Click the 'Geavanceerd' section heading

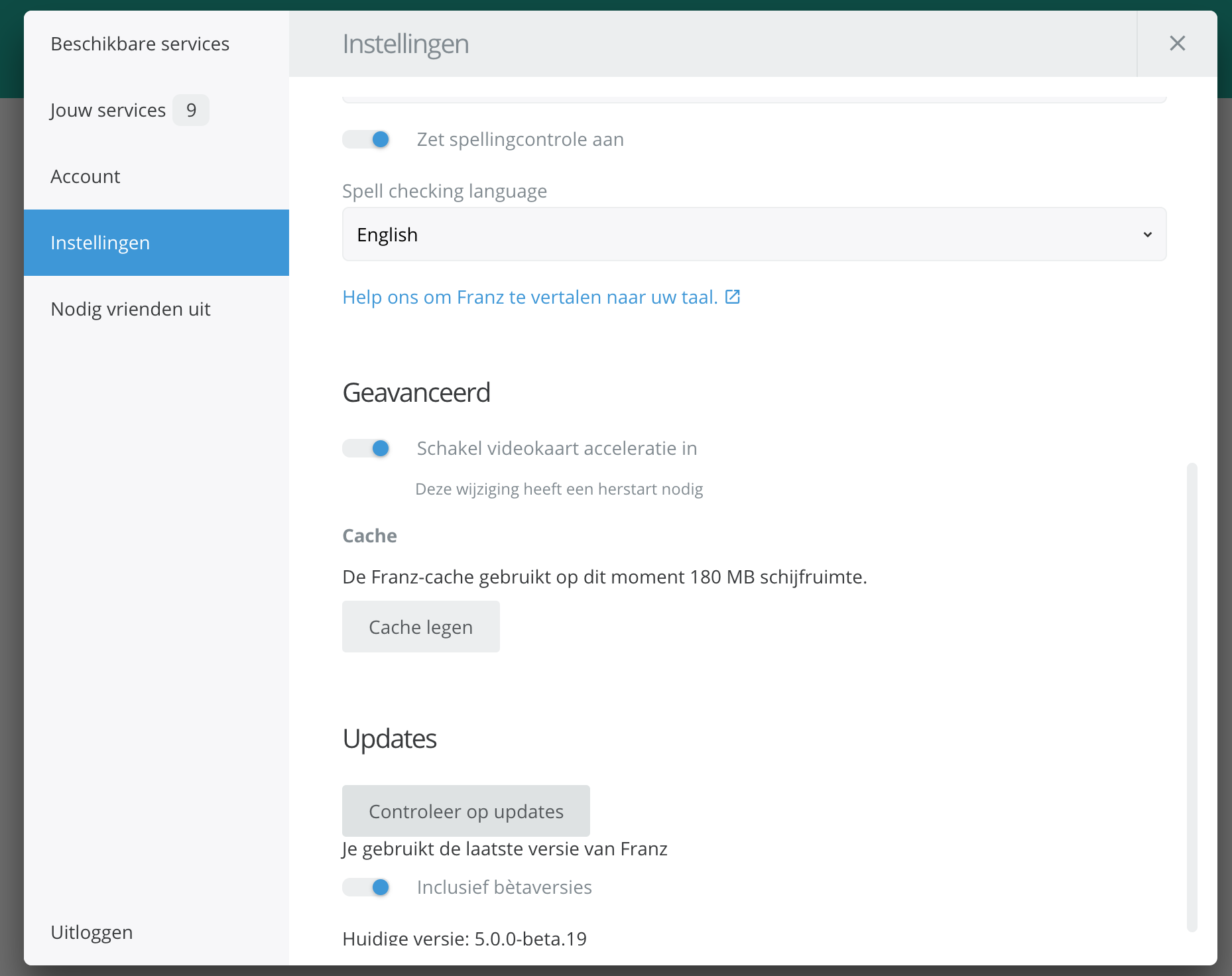point(416,393)
